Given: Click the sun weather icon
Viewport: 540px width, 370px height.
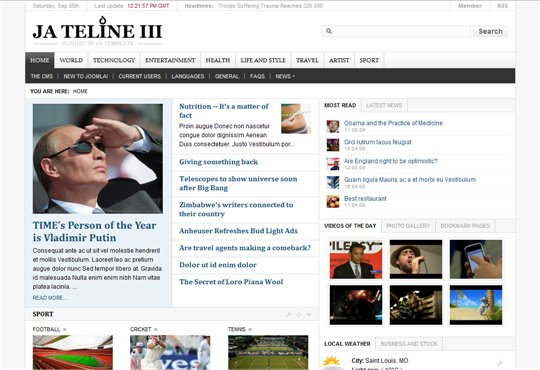Looking at the screenshot, I should [x=331, y=362].
